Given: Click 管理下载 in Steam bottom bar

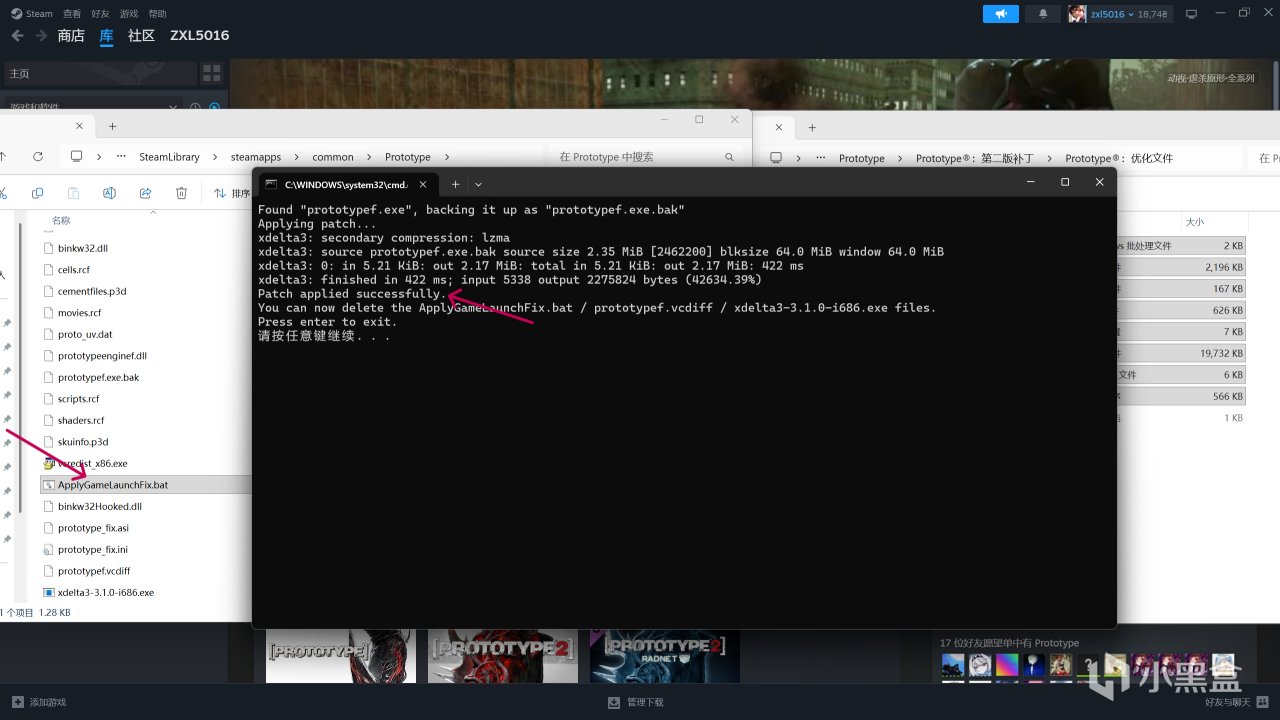Looking at the screenshot, I should click(645, 702).
